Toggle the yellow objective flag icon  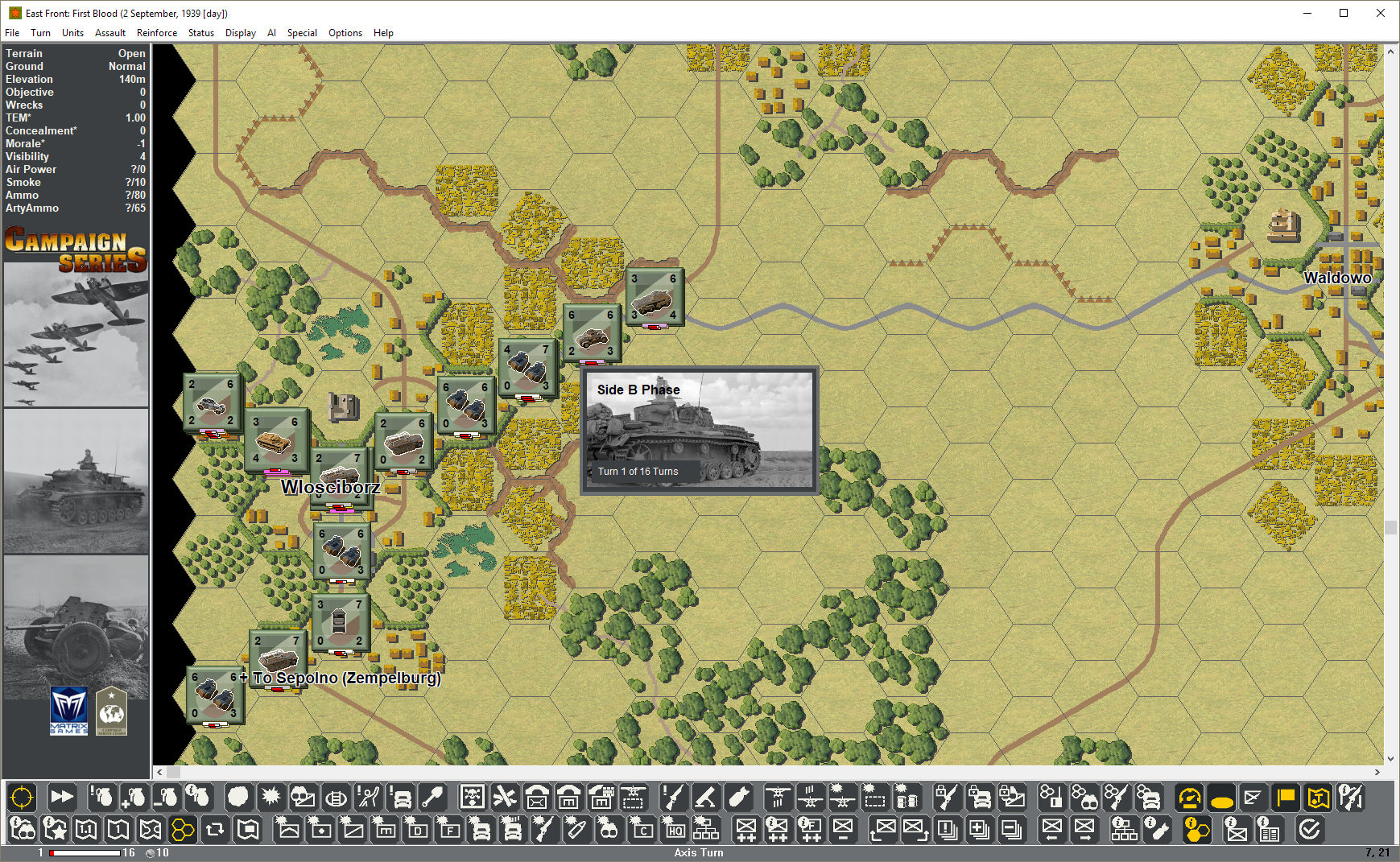pos(1286,798)
